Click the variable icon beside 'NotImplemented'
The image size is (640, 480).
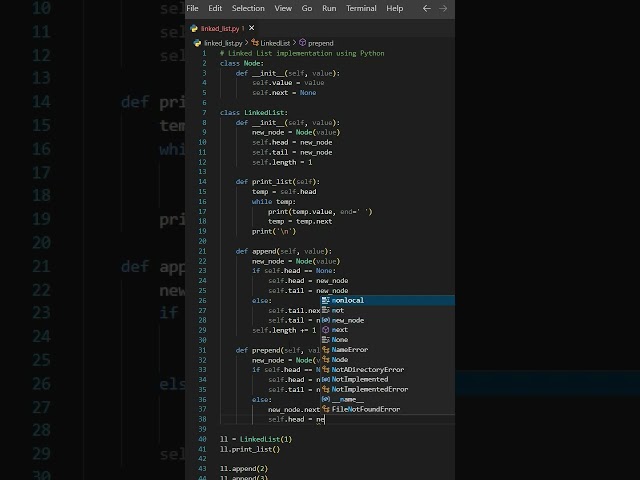pyautogui.click(x=325, y=379)
